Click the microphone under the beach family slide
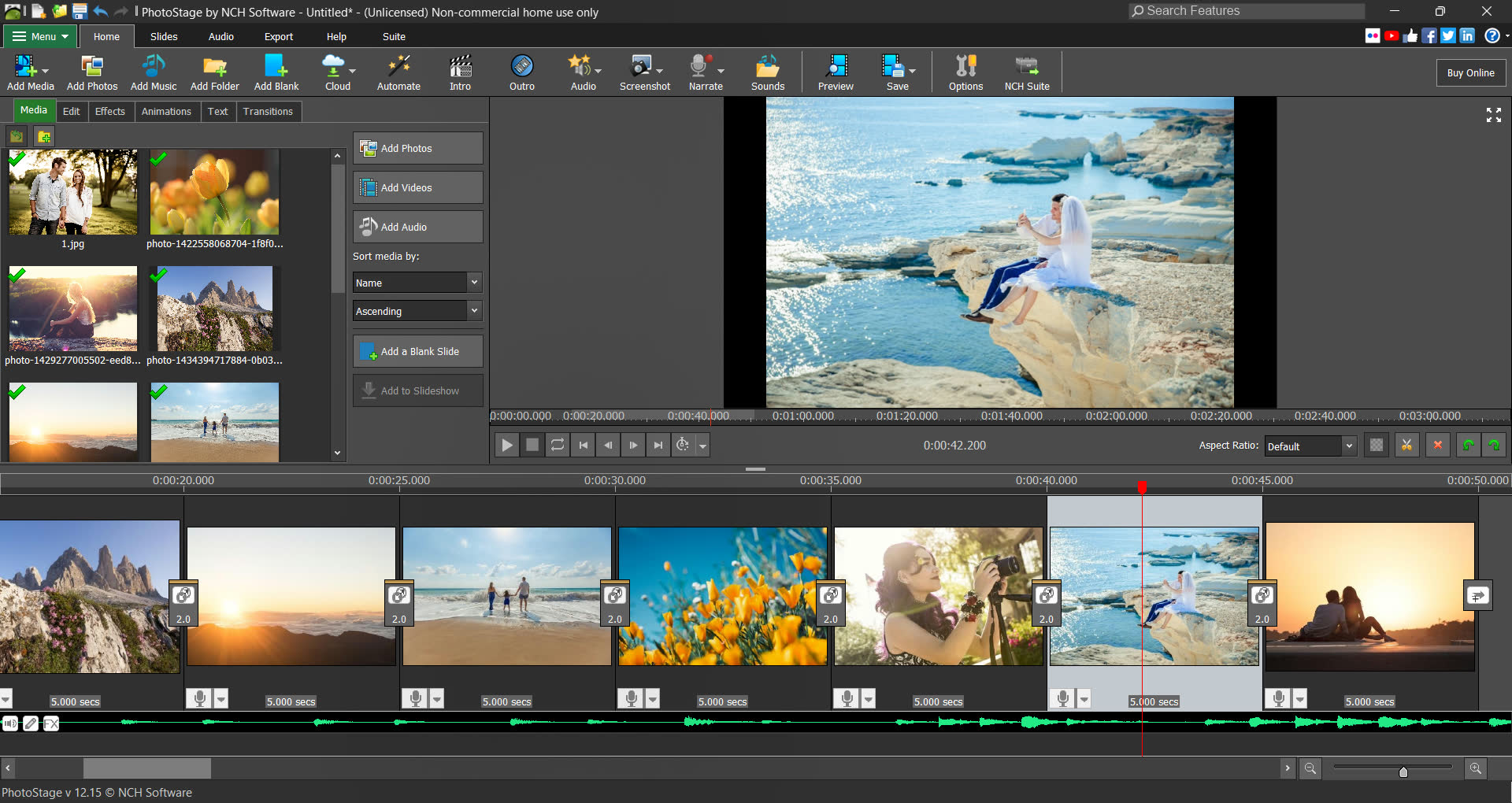Image resolution: width=1512 pixels, height=803 pixels. pyautogui.click(x=416, y=698)
